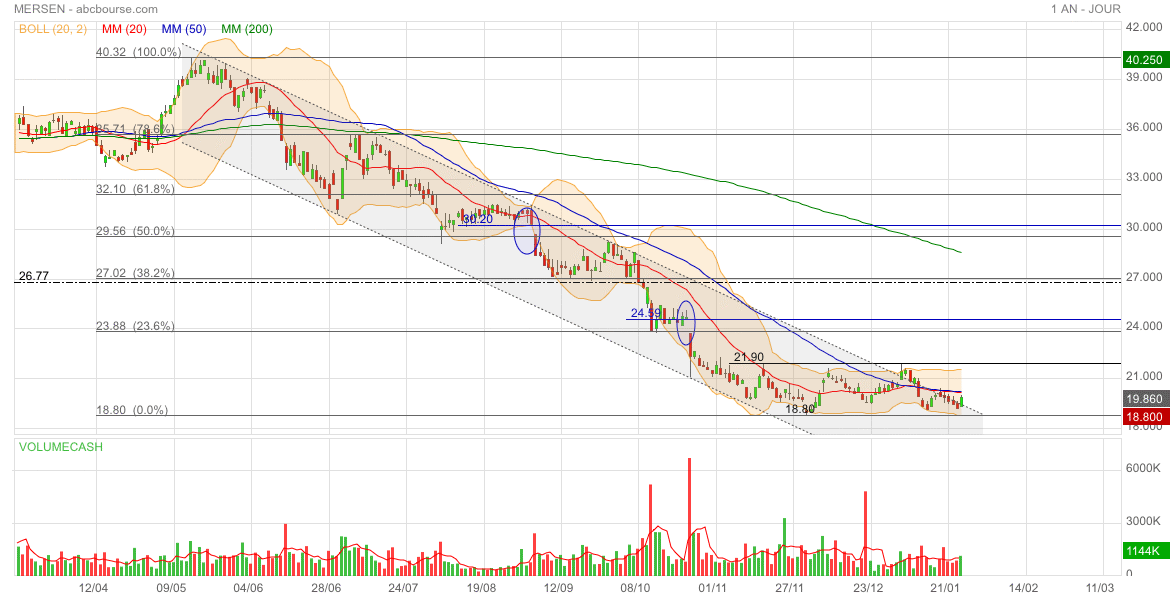Click the 21.90 resistance label
Image resolution: width=1170 pixels, height=598 pixels.
coord(748,358)
